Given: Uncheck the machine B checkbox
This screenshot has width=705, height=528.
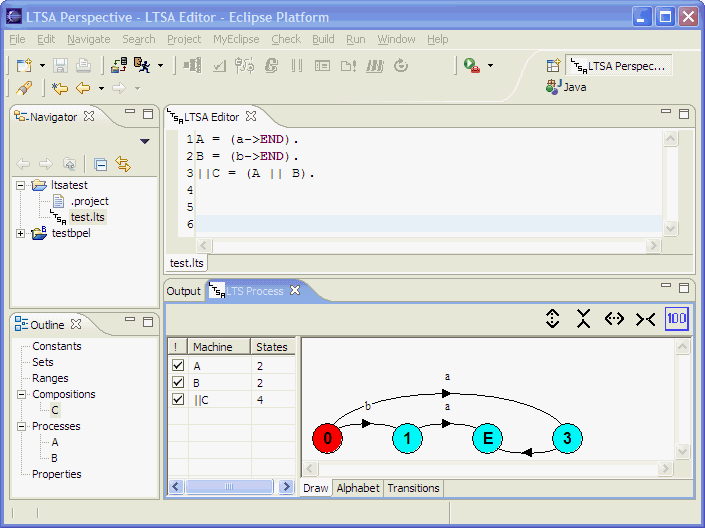Looking at the screenshot, I should (178, 383).
